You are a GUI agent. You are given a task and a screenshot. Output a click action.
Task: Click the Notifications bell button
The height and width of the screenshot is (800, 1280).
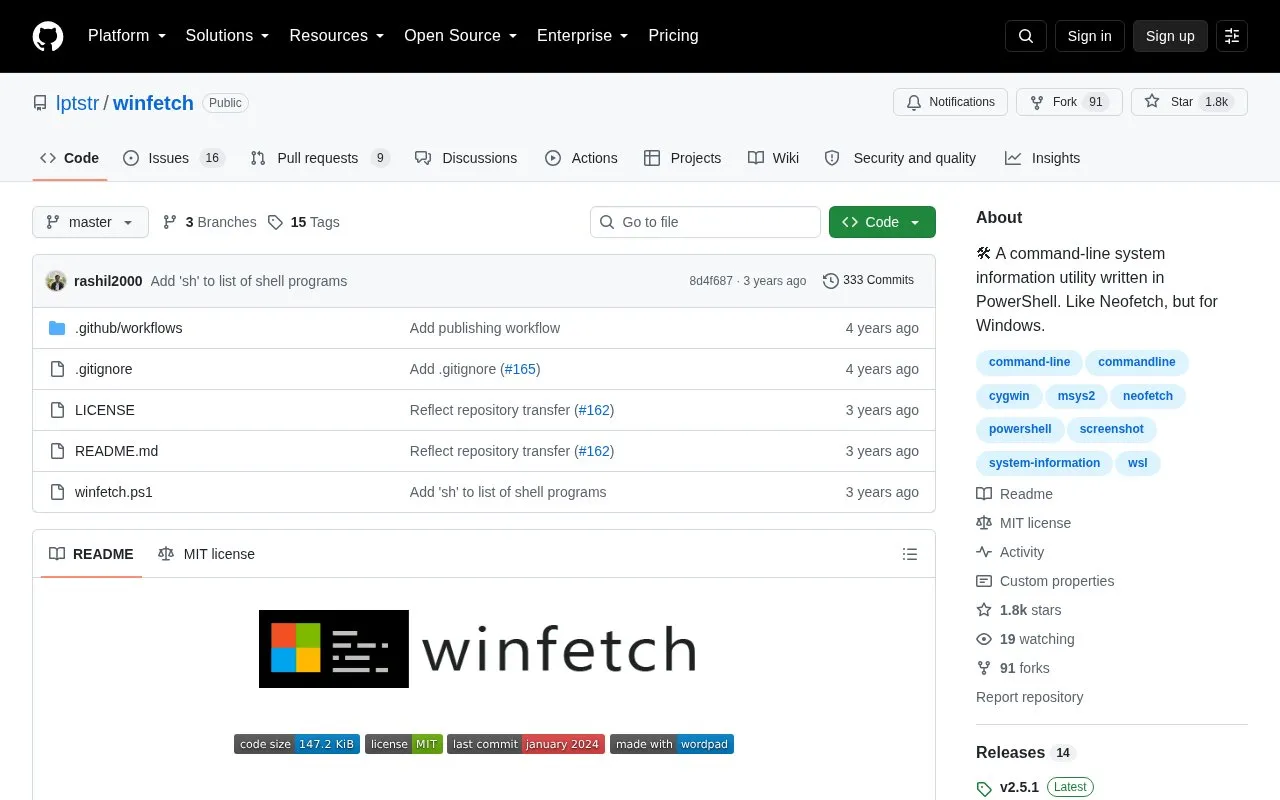pos(950,102)
